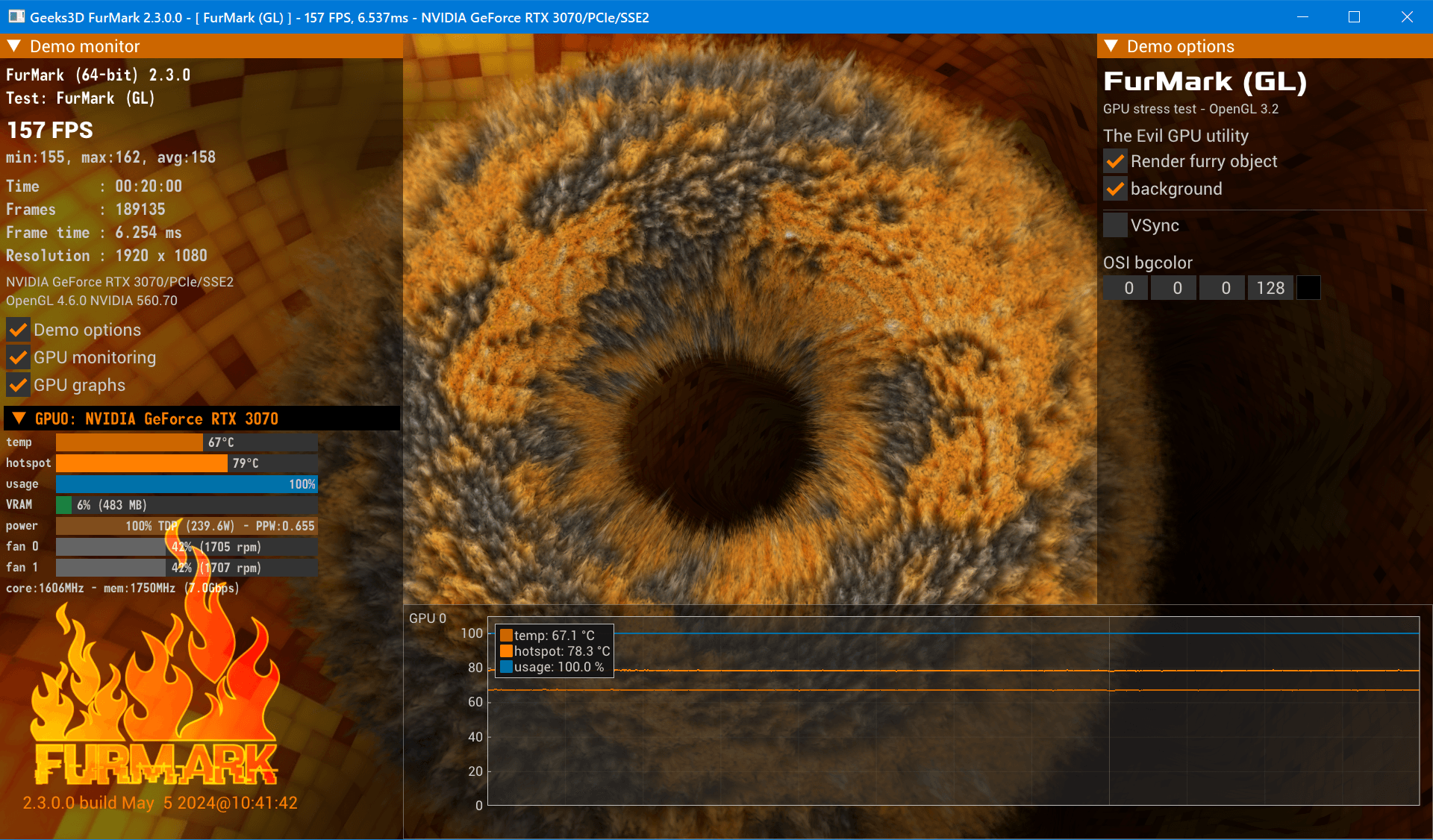Click the Frames 189135 line
The width and height of the screenshot is (1433, 840).
point(86,210)
